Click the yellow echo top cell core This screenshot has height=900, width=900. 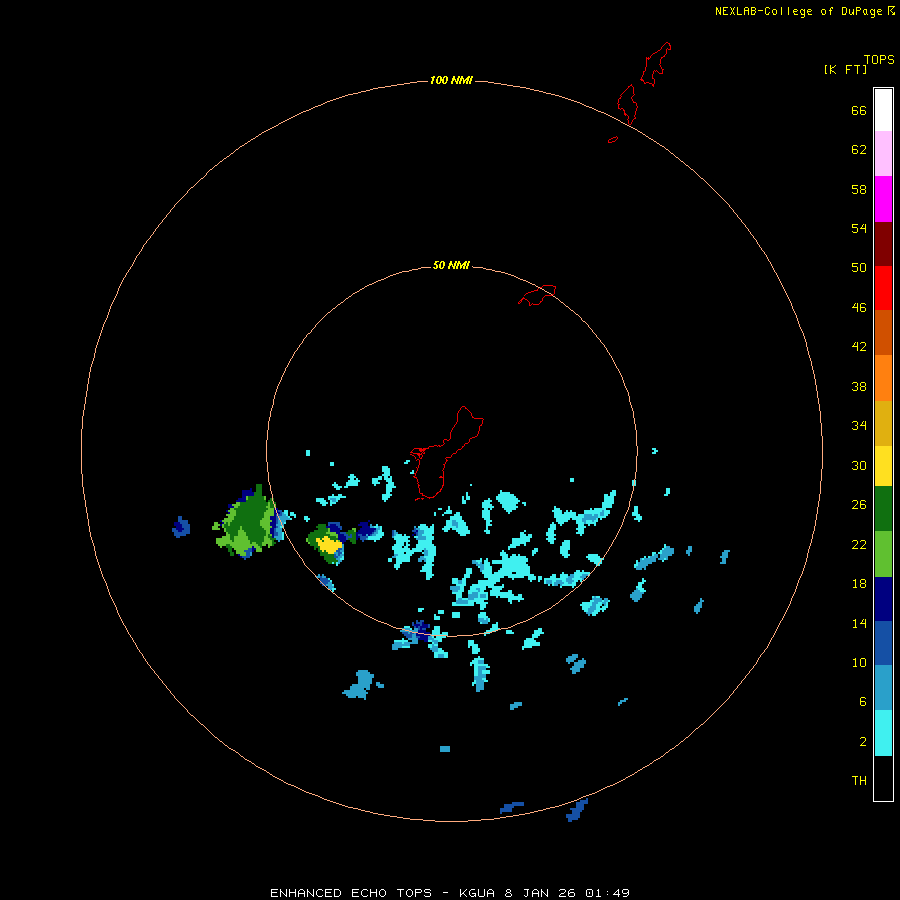[x=328, y=544]
